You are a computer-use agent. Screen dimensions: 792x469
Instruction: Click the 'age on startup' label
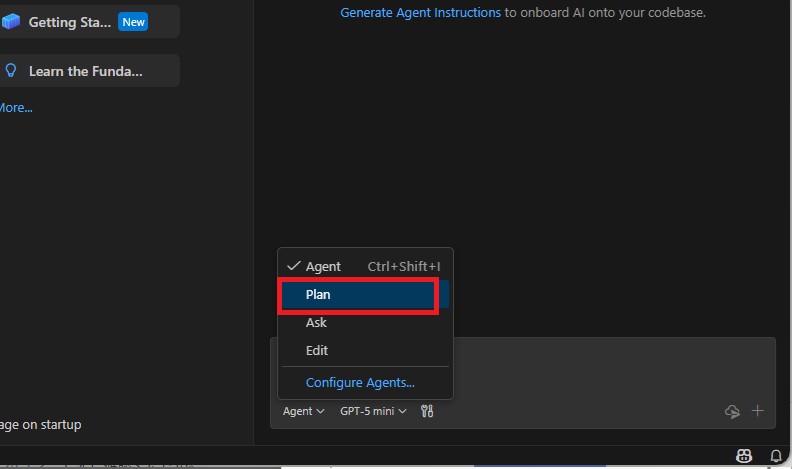[x=40, y=425]
